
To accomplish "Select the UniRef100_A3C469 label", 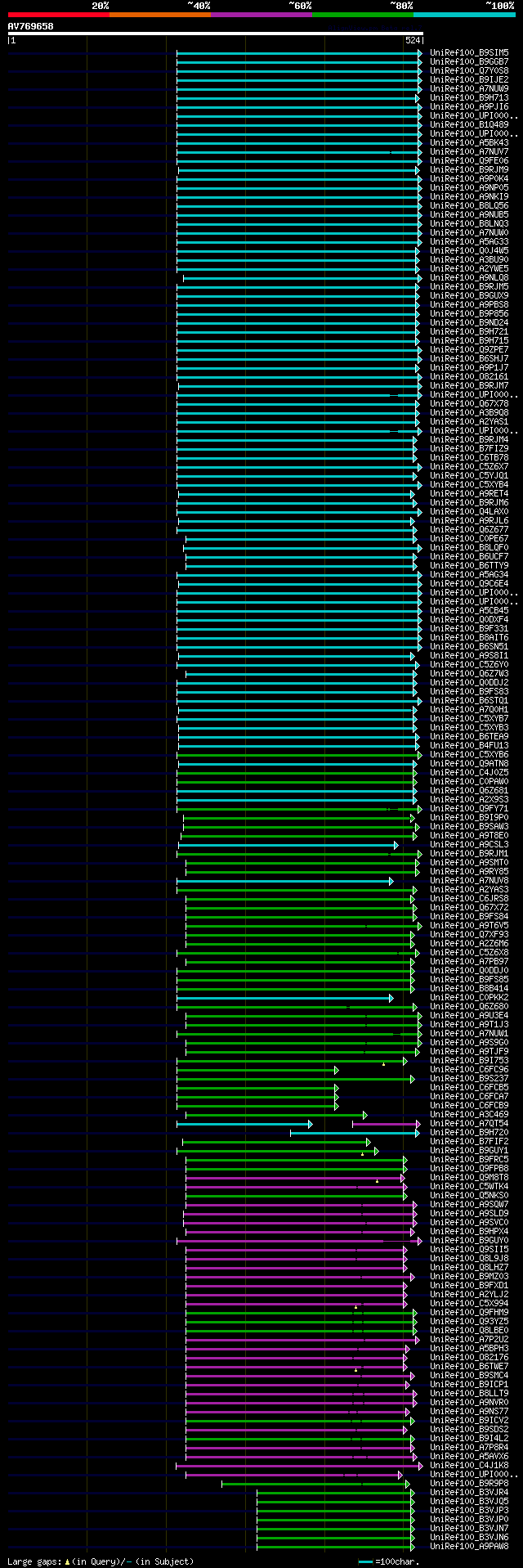I will pyautogui.click(x=469, y=1114).
